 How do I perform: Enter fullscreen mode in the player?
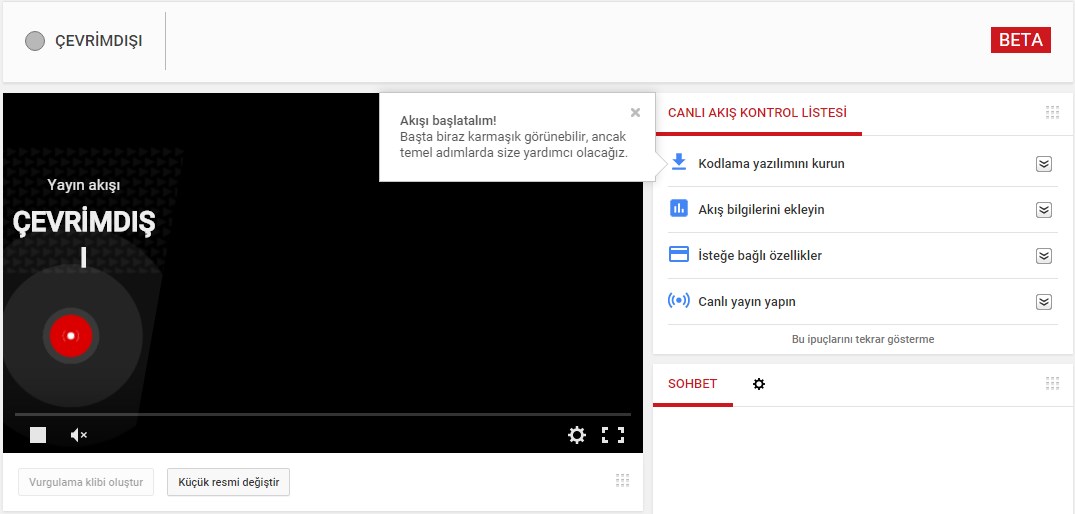[x=612, y=435]
